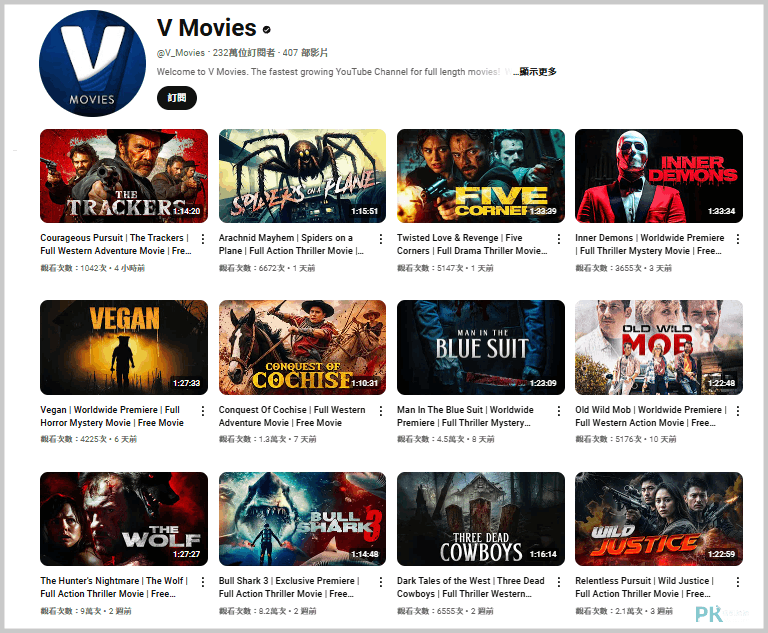768x633 pixels.
Task: Open title link Old Wild Mob | Worldwide Premiere
Action: [651, 416]
